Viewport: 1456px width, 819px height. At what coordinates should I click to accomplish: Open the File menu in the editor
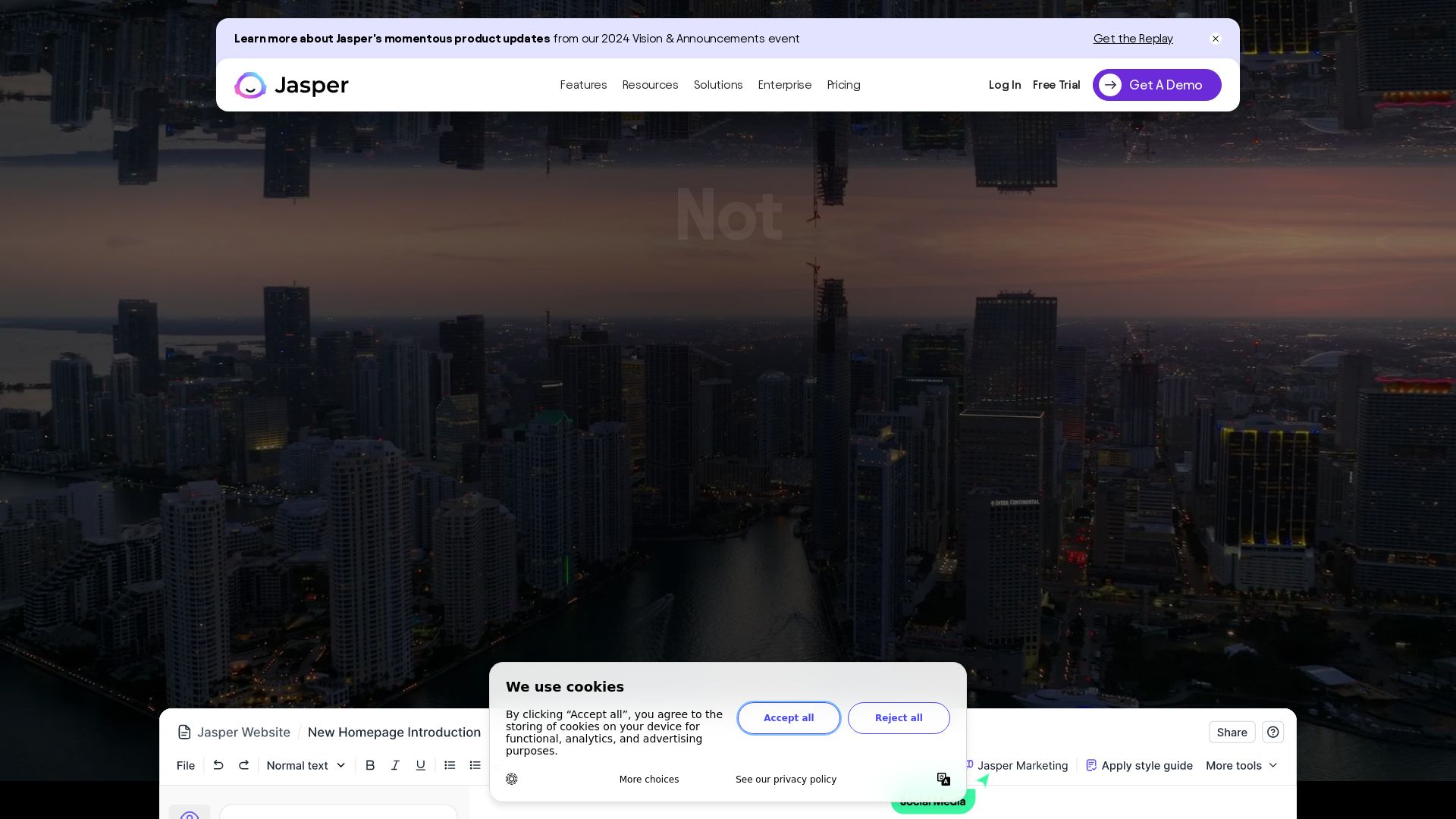click(185, 765)
